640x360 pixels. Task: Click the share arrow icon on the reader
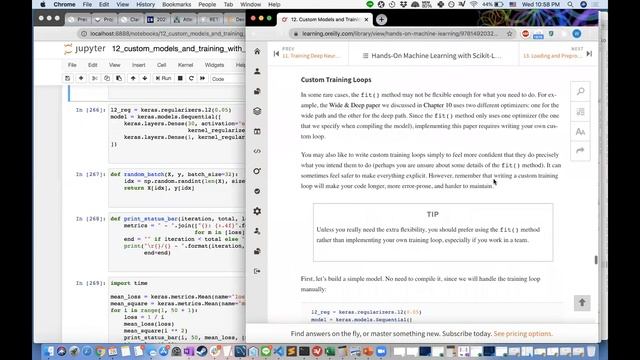coord(580,151)
